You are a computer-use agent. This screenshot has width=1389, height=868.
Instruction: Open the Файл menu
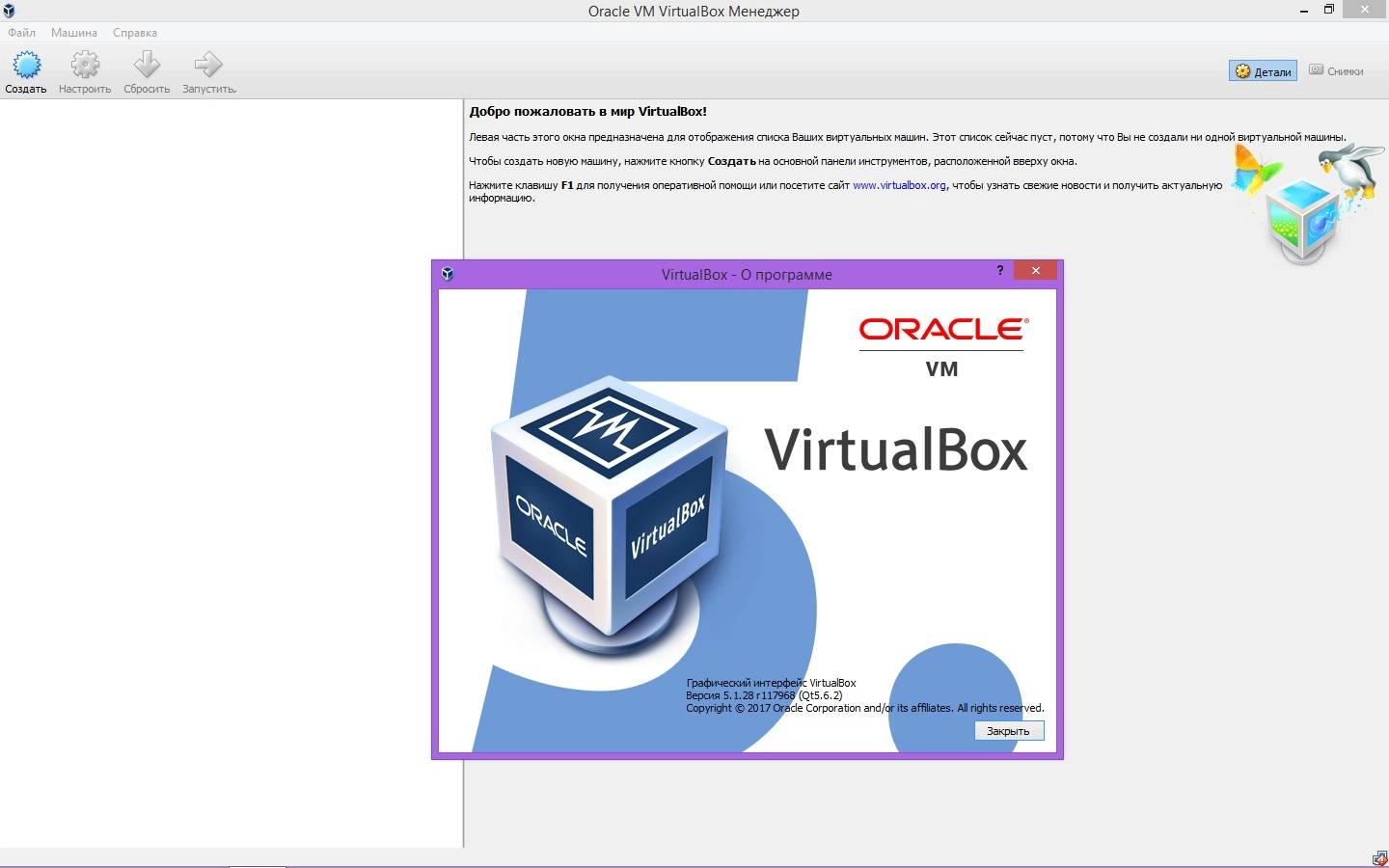pyautogui.click(x=21, y=32)
